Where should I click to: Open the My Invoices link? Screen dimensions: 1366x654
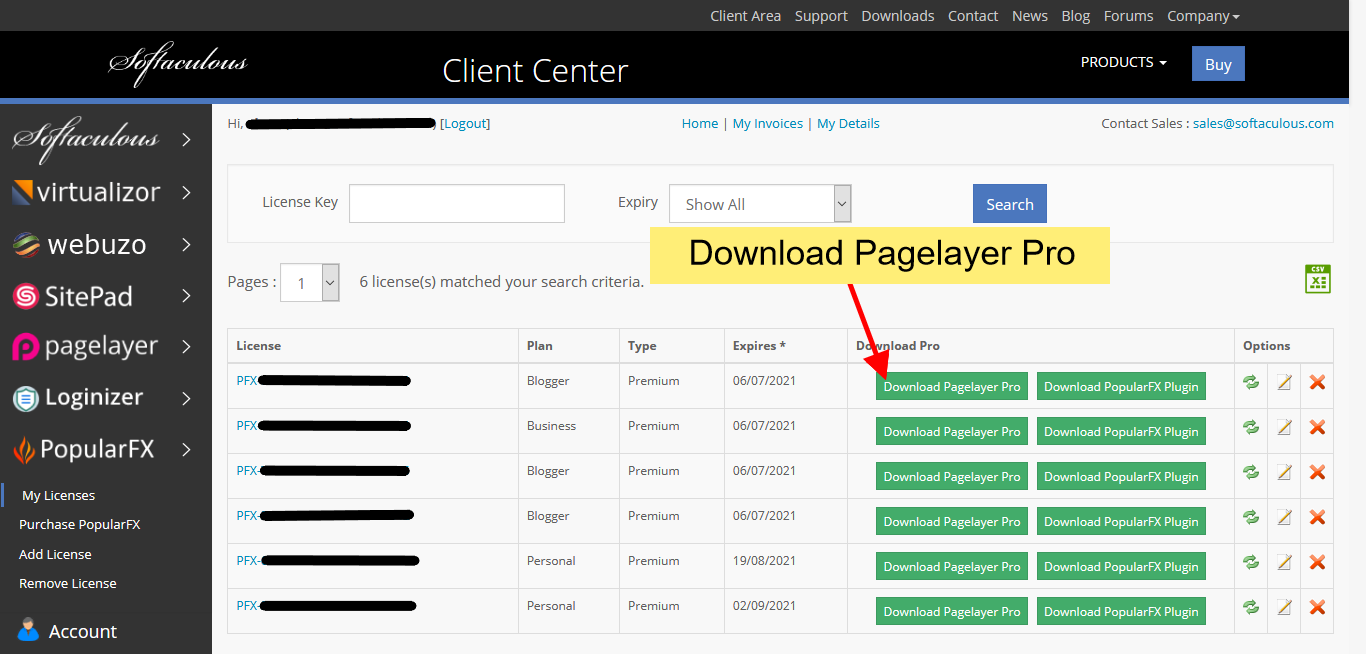click(768, 123)
